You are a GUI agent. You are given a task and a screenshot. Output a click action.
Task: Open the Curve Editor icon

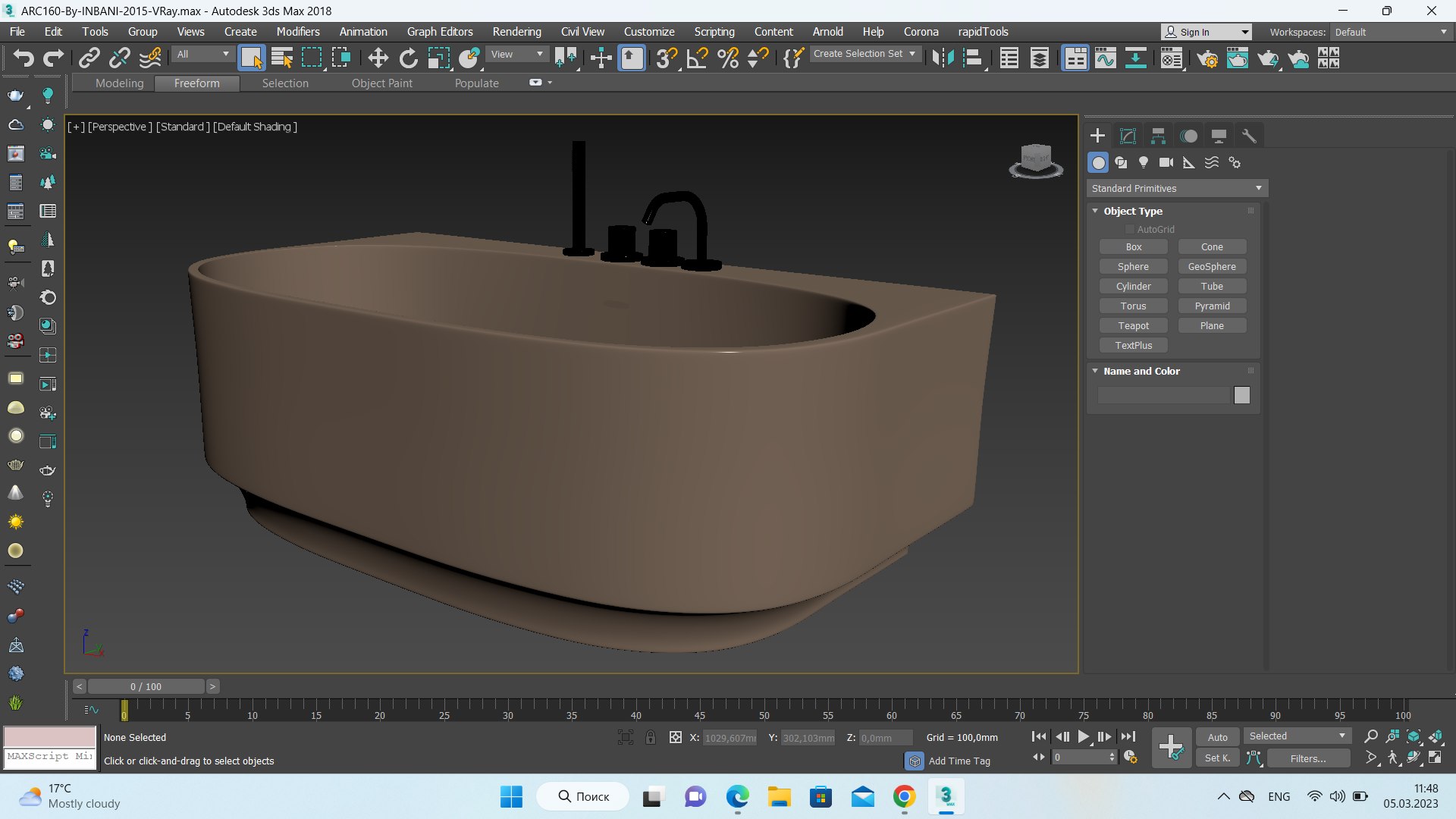1106,58
